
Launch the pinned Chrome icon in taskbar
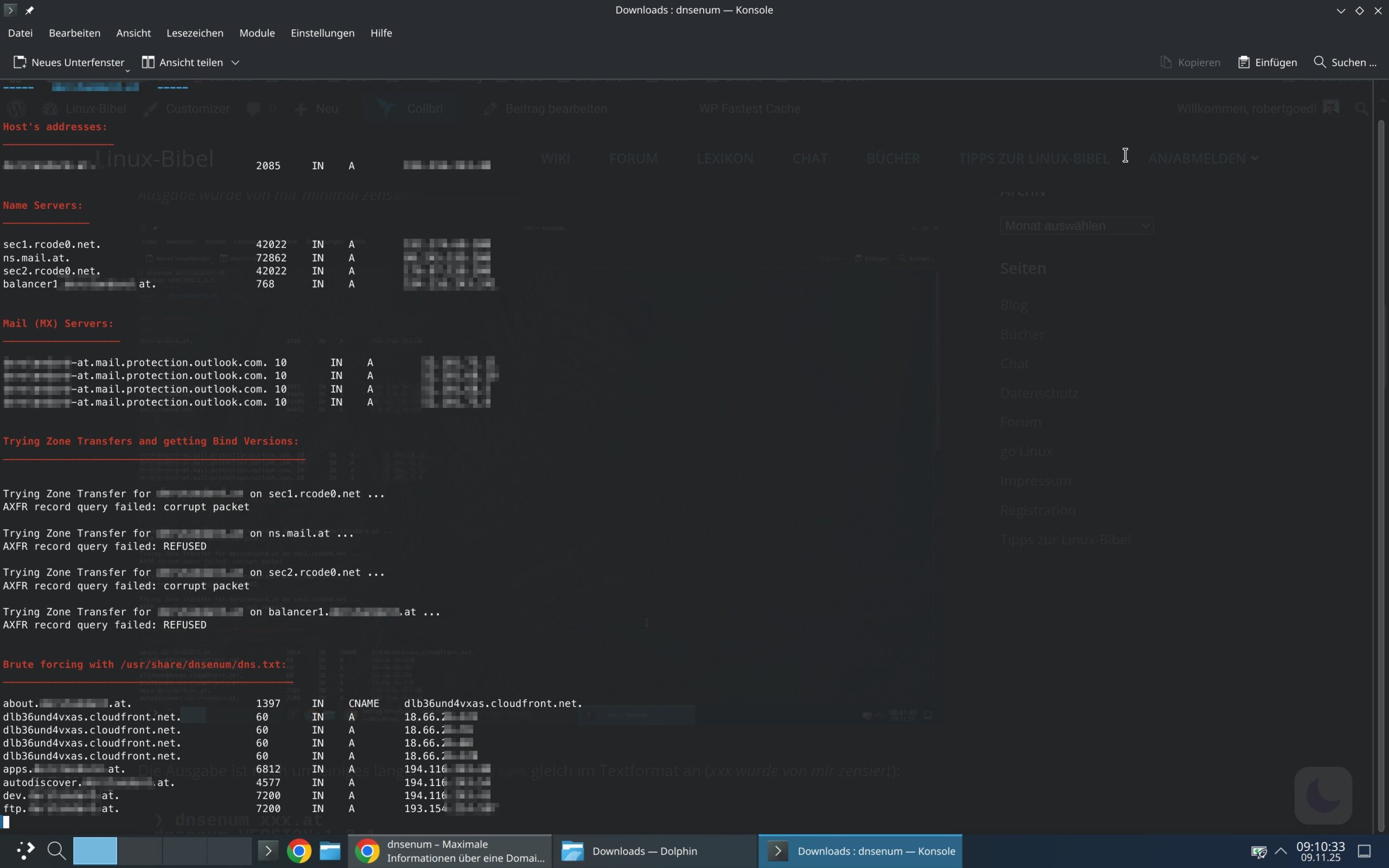coord(299,851)
